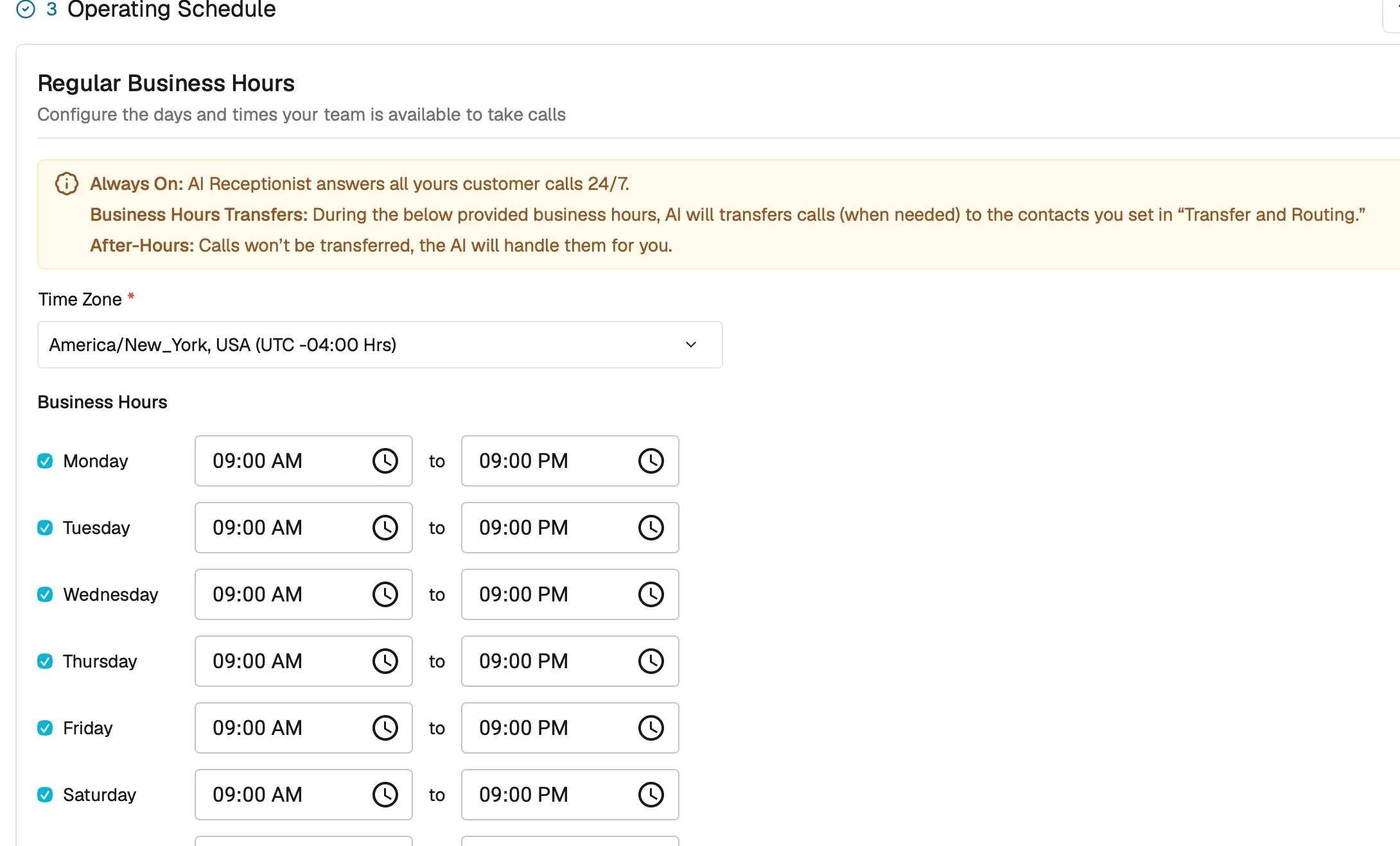Screen dimensions: 1400x846
Task: Click the Wednesday day label
Action: coord(110,594)
